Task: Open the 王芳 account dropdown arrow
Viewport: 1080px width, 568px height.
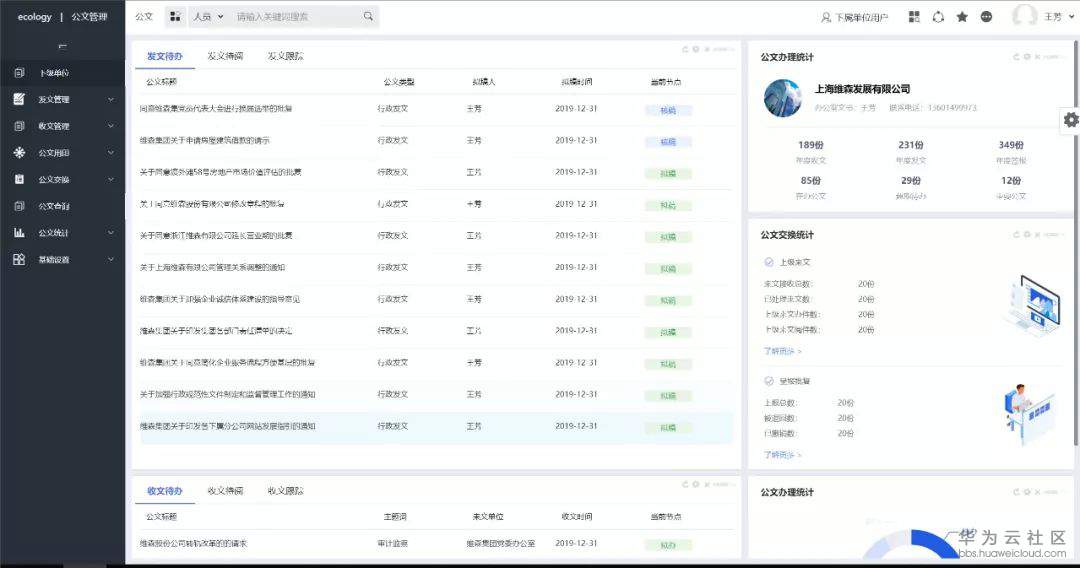Action: point(1072,17)
